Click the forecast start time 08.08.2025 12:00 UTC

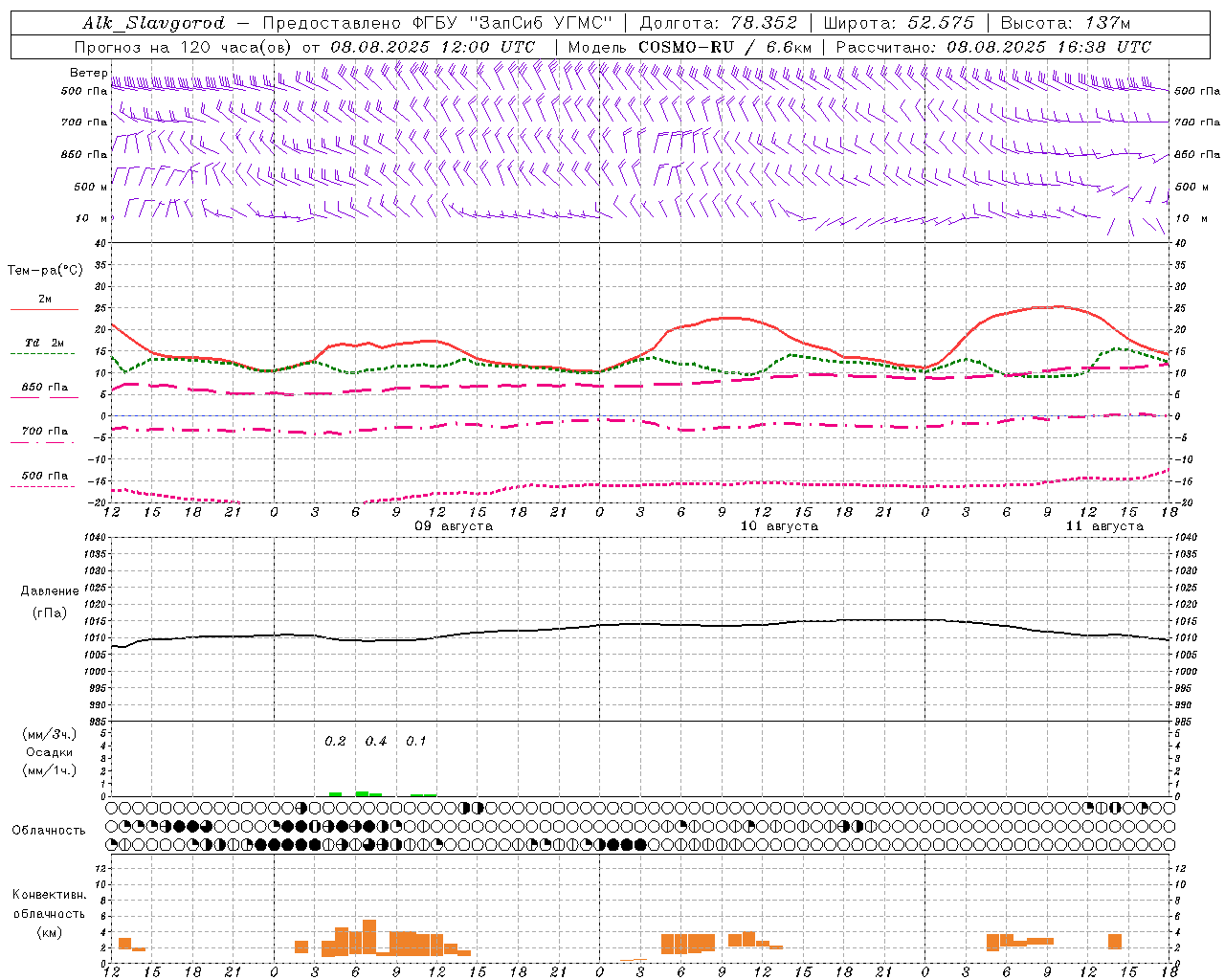coord(433,47)
